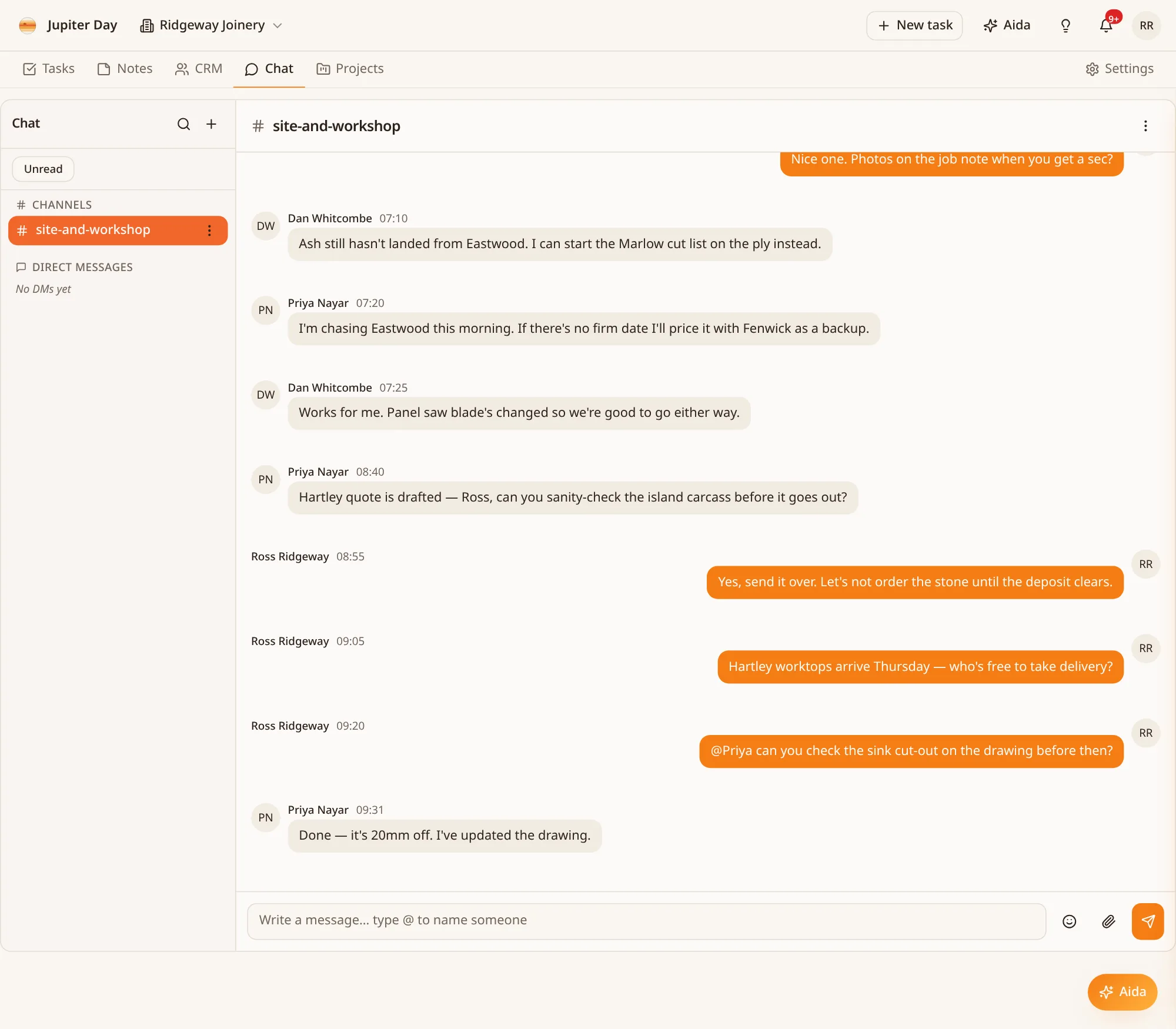Open the RR profile avatar in header

pos(1146,26)
